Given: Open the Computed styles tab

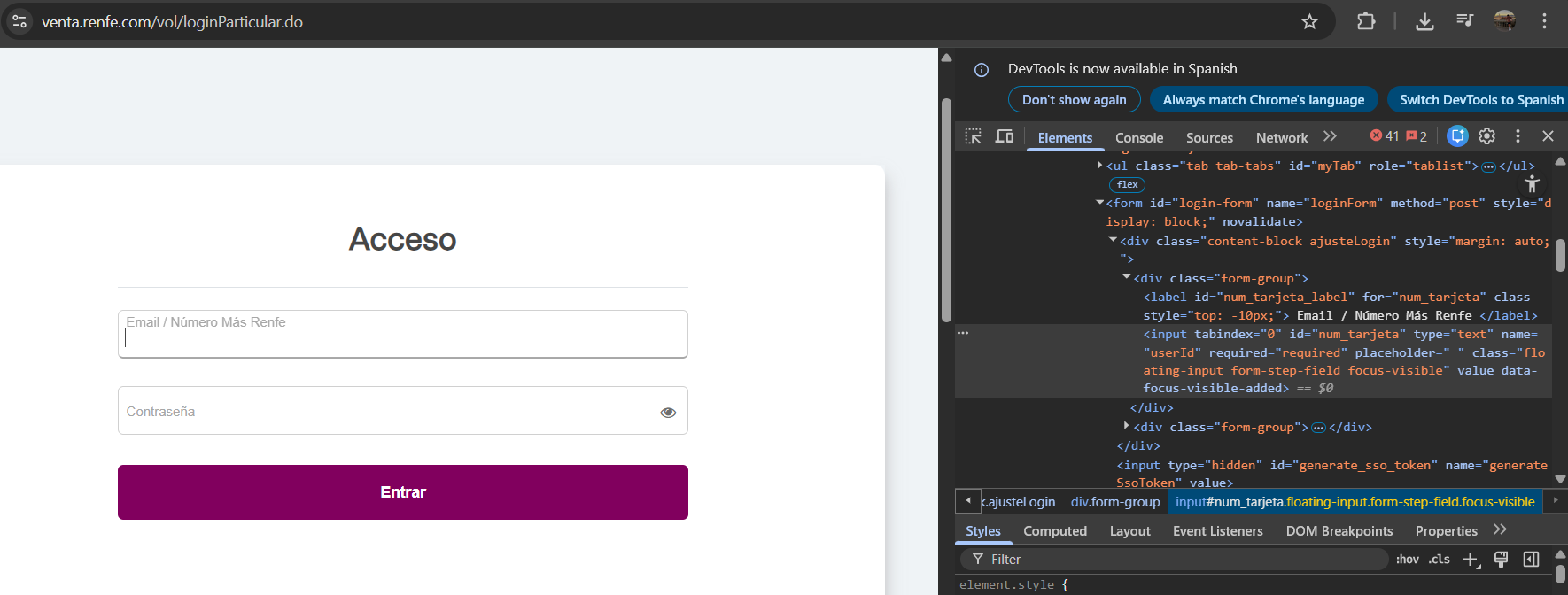Looking at the screenshot, I should pos(1055,530).
